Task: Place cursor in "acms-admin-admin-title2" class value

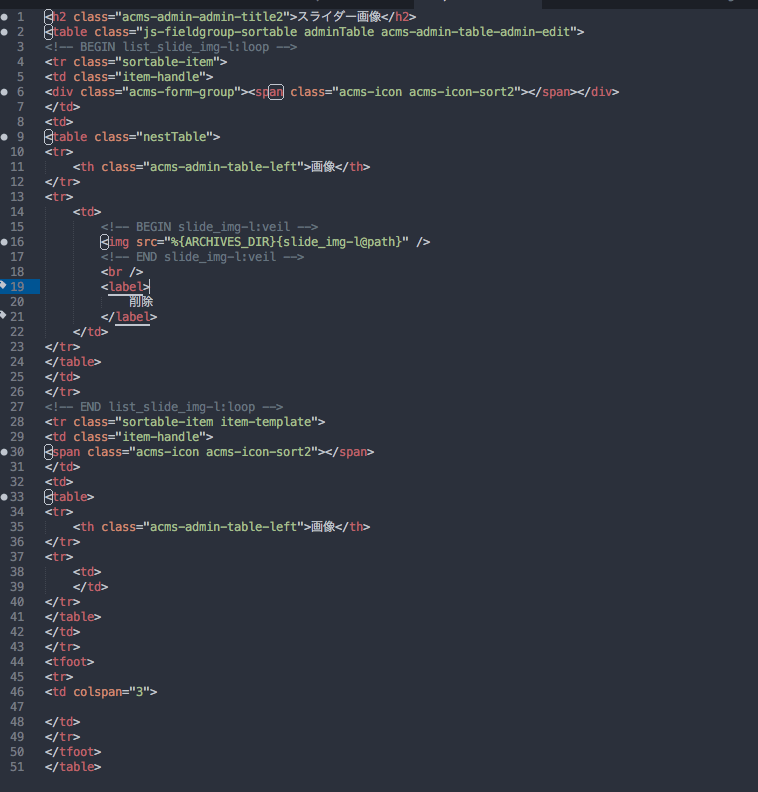Action: click(x=203, y=17)
